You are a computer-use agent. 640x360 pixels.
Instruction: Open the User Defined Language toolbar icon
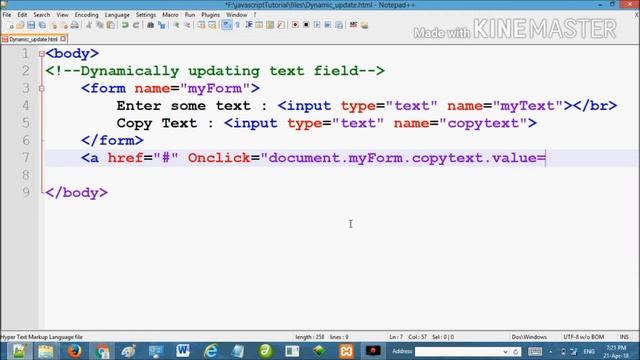[x=259, y=25]
